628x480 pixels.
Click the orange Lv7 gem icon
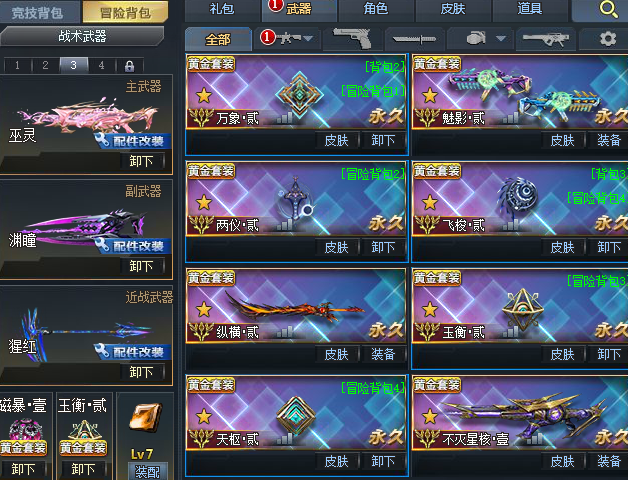tap(146, 418)
